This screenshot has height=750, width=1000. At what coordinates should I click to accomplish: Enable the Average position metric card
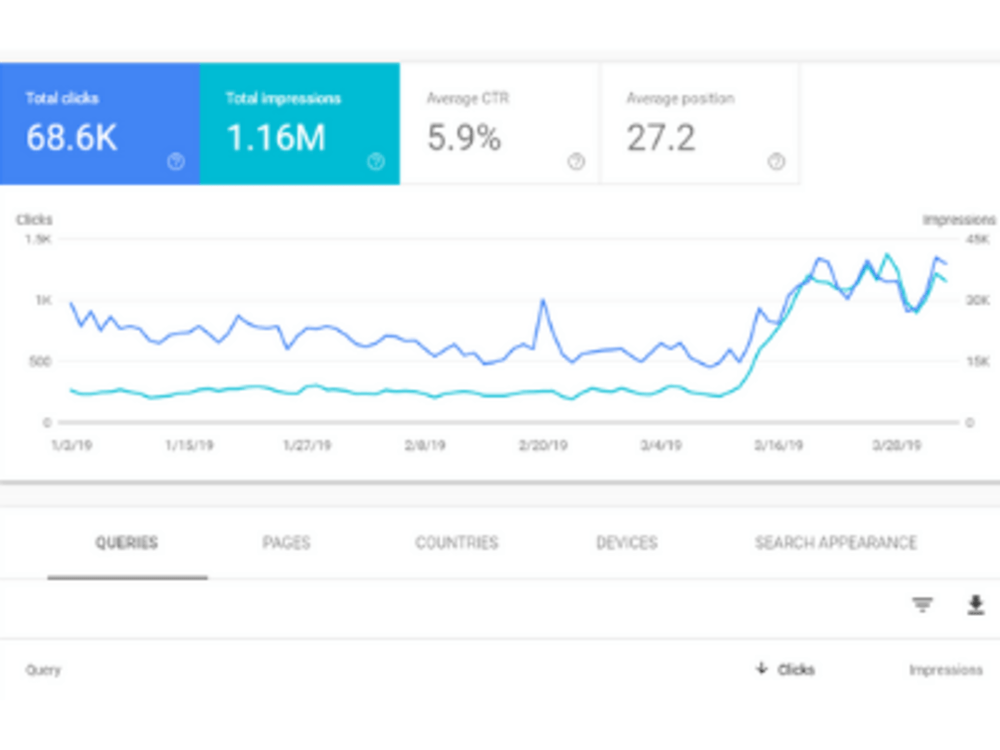[x=700, y=124]
